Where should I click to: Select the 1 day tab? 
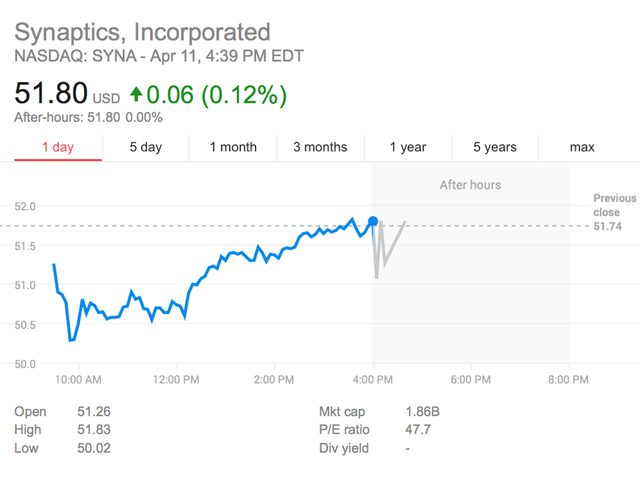[x=58, y=147]
